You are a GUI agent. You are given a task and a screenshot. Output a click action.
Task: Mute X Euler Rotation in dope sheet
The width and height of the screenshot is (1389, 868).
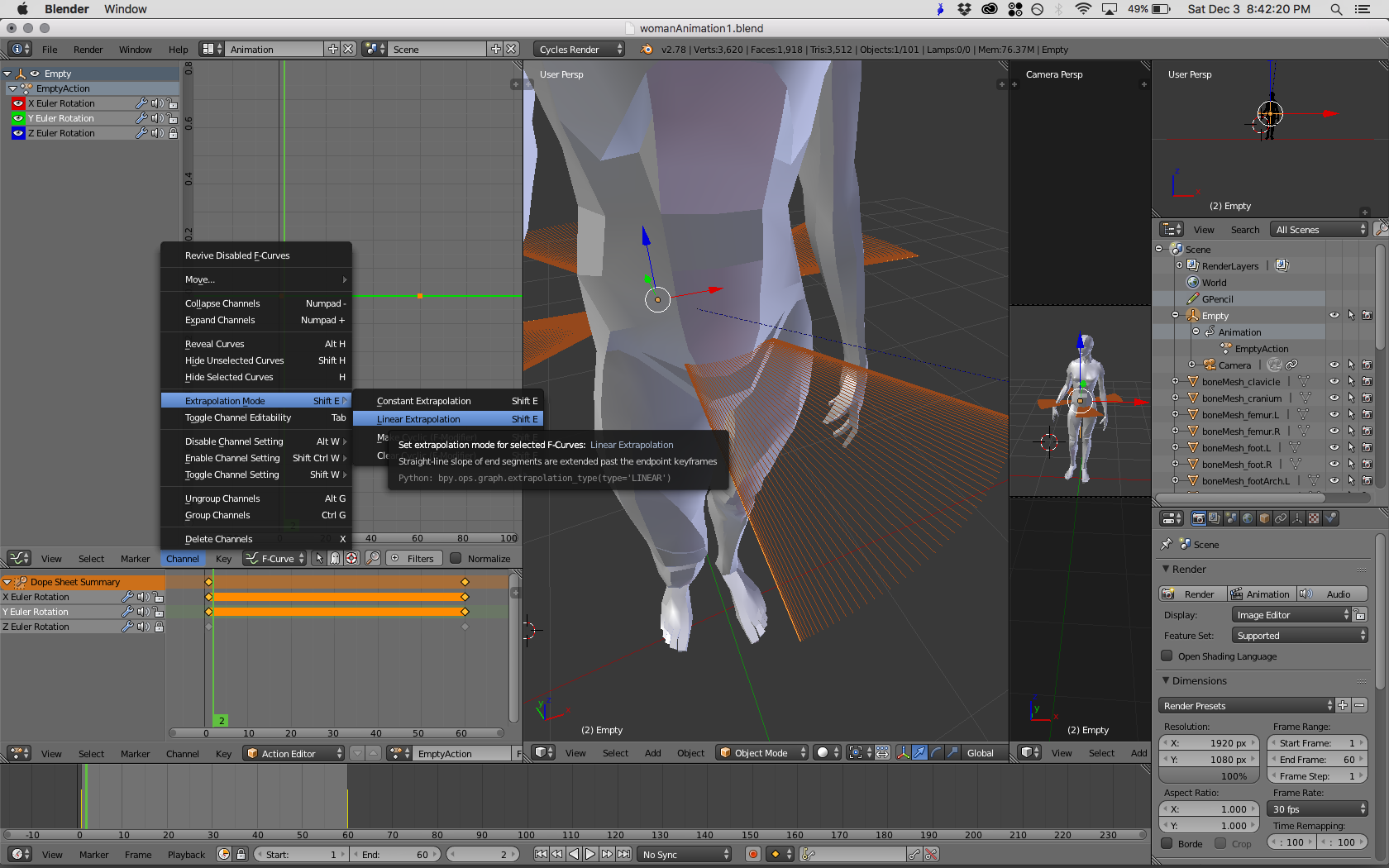[143, 597]
